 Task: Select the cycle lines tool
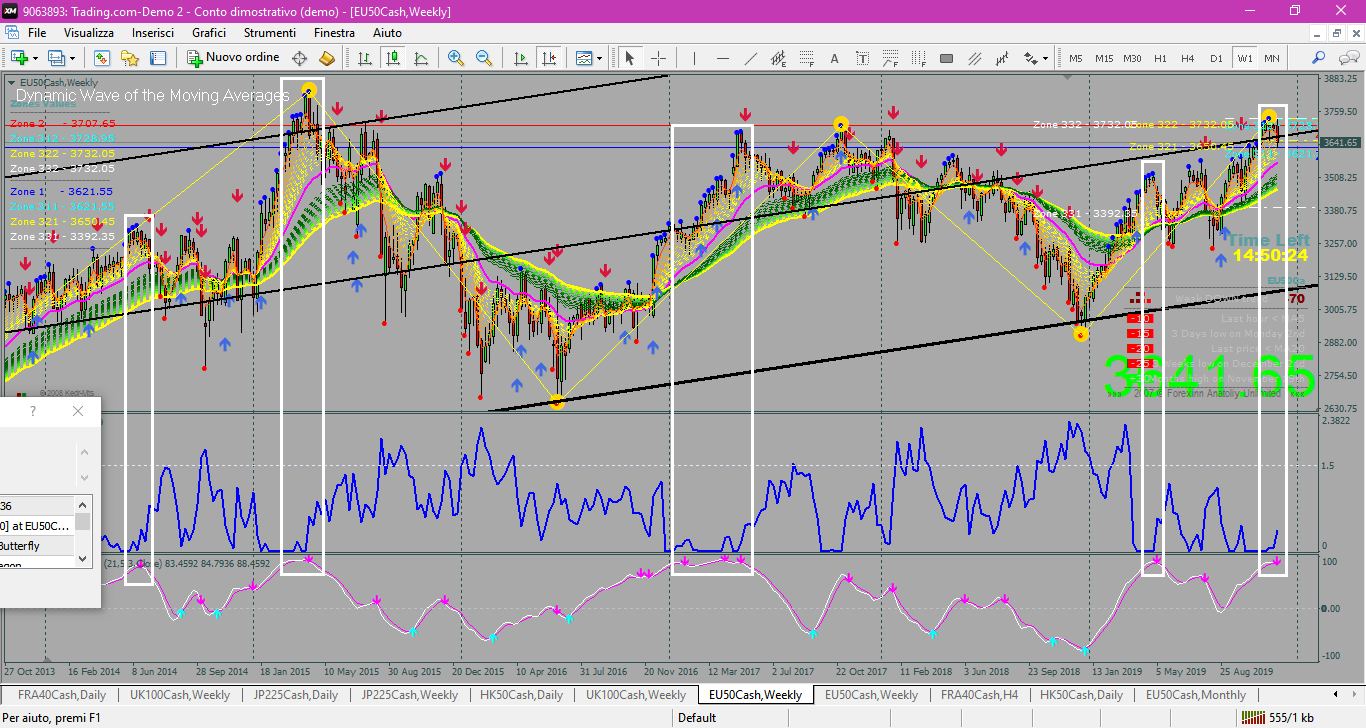pyautogui.click(x=1002, y=58)
